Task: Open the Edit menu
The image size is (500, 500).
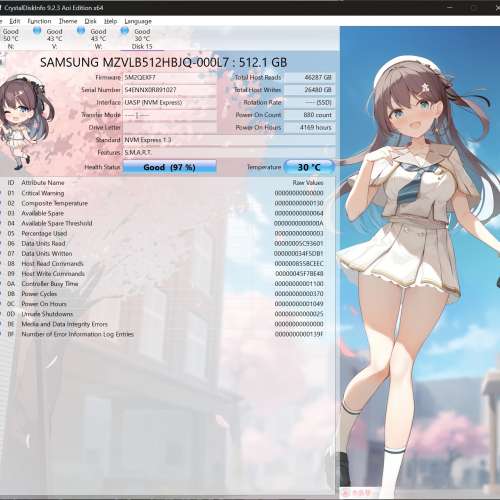Action: tap(14, 21)
